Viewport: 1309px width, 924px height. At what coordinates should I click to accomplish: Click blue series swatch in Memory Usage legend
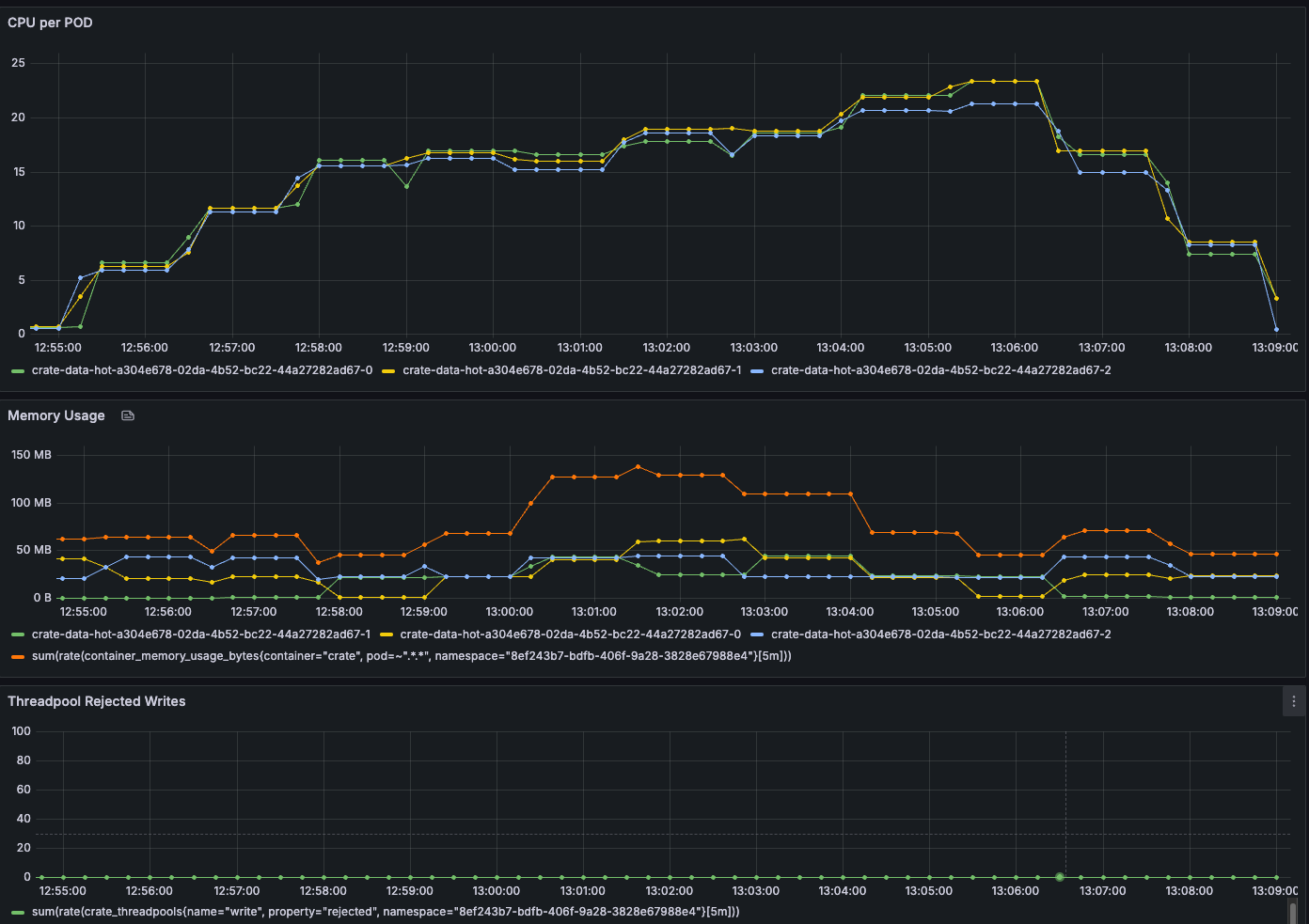coord(757,635)
